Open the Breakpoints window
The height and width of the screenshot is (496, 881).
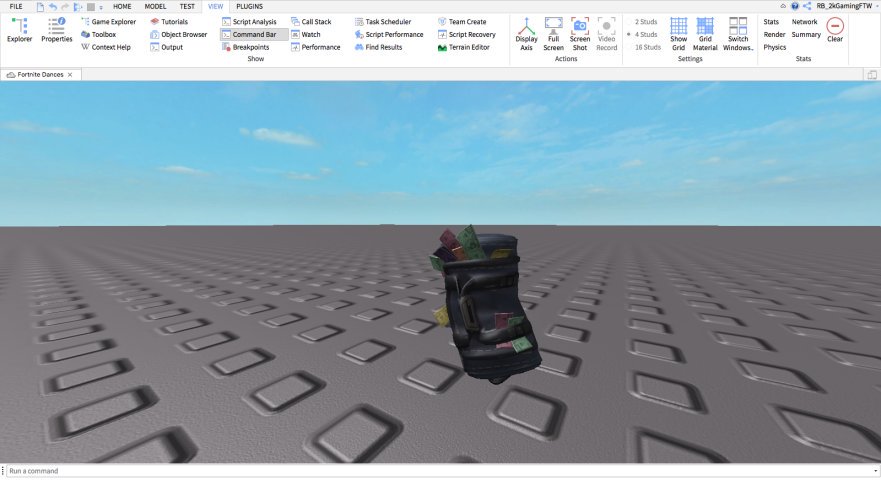tap(245, 47)
